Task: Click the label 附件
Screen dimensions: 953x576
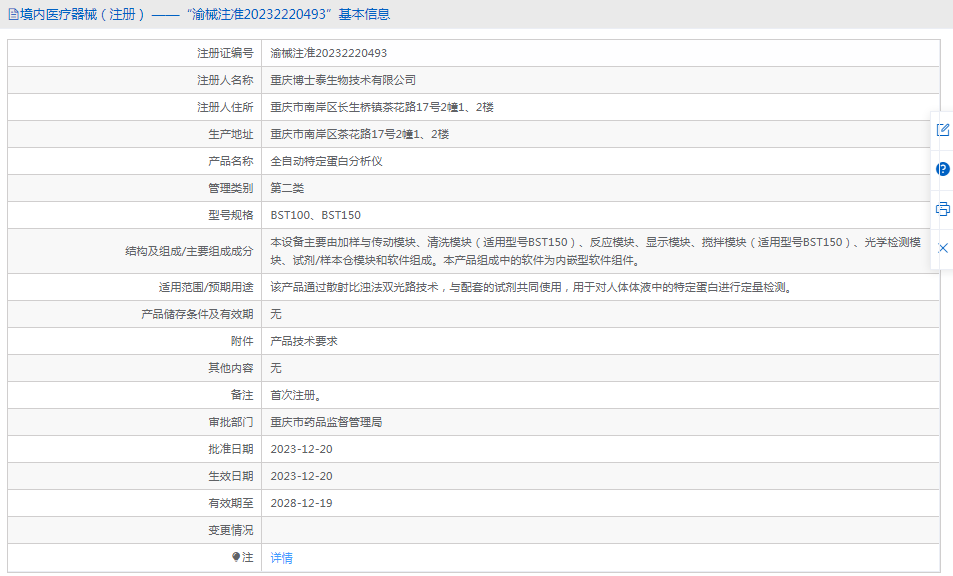Action: pyautogui.click(x=242, y=341)
